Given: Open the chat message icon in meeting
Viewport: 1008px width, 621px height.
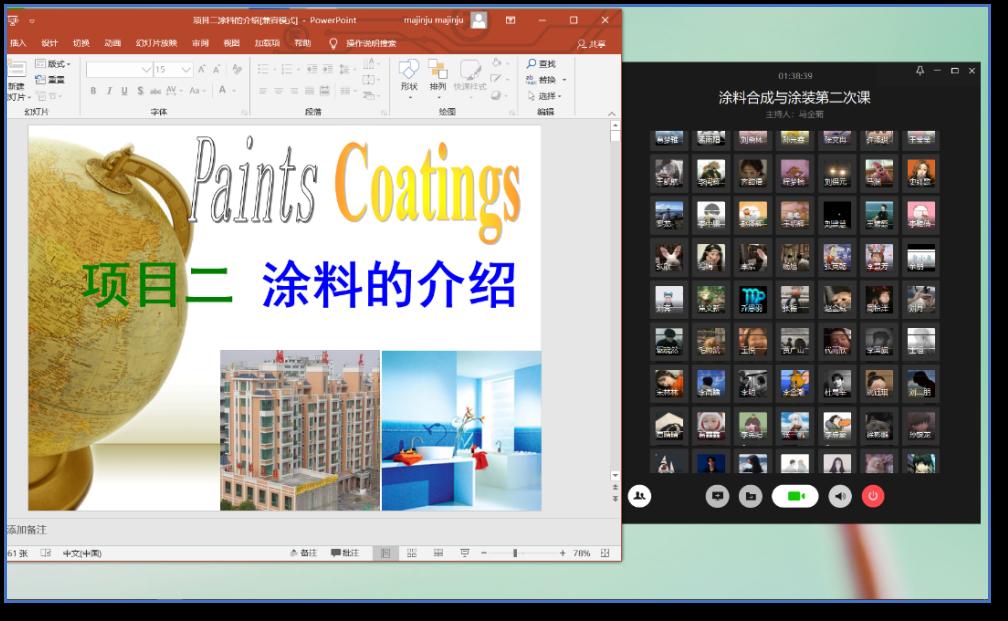Looking at the screenshot, I should 717,496.
